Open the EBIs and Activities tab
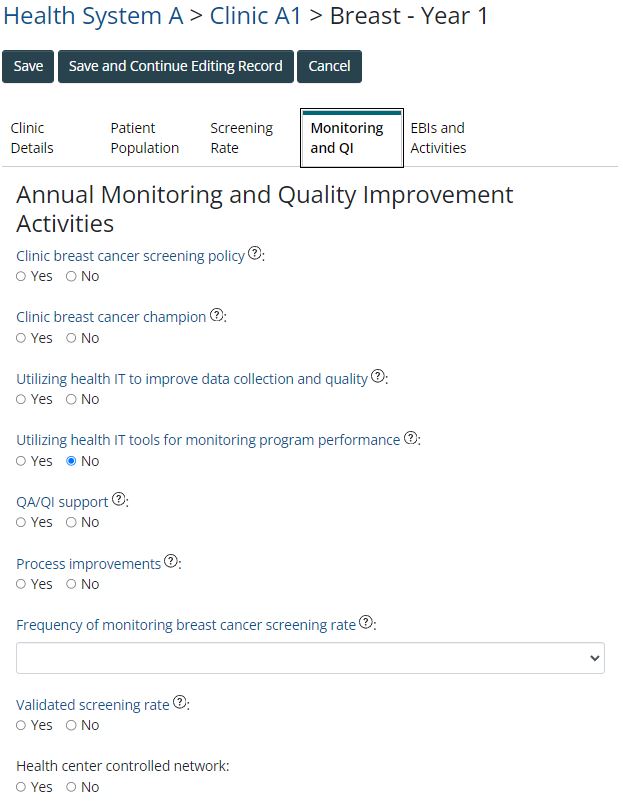This screenshot has height=808, width=623. tap(438, 138)
